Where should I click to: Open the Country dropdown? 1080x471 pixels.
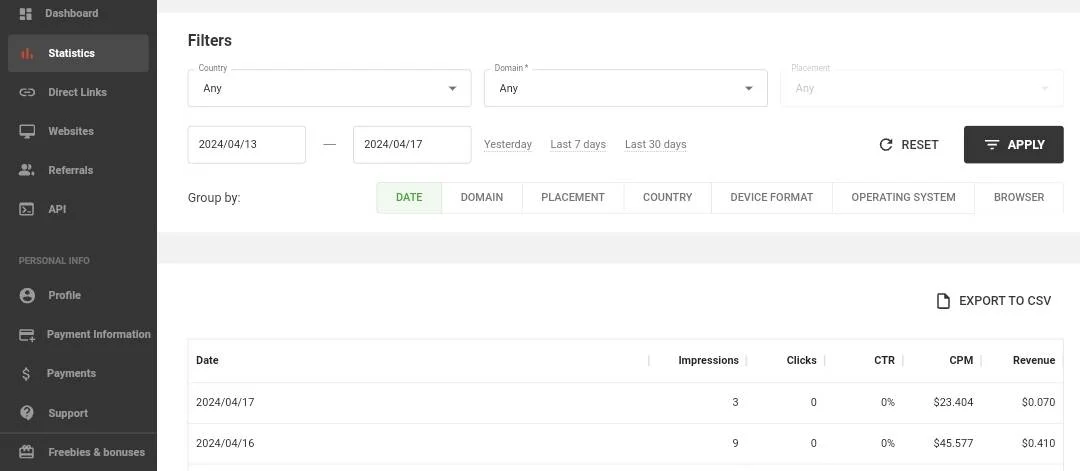pos(329,88)
